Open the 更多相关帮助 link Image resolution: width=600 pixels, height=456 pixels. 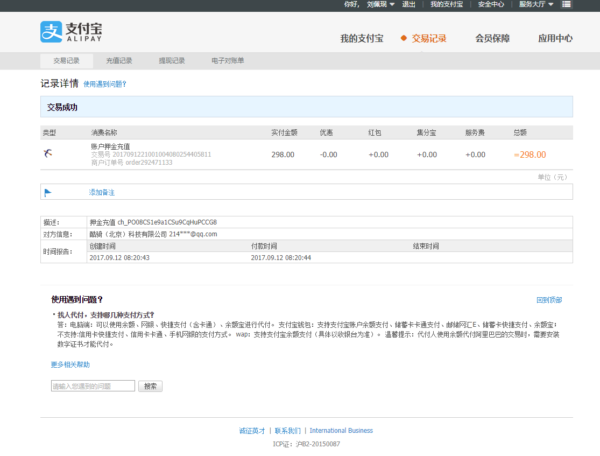pos(71,364)
